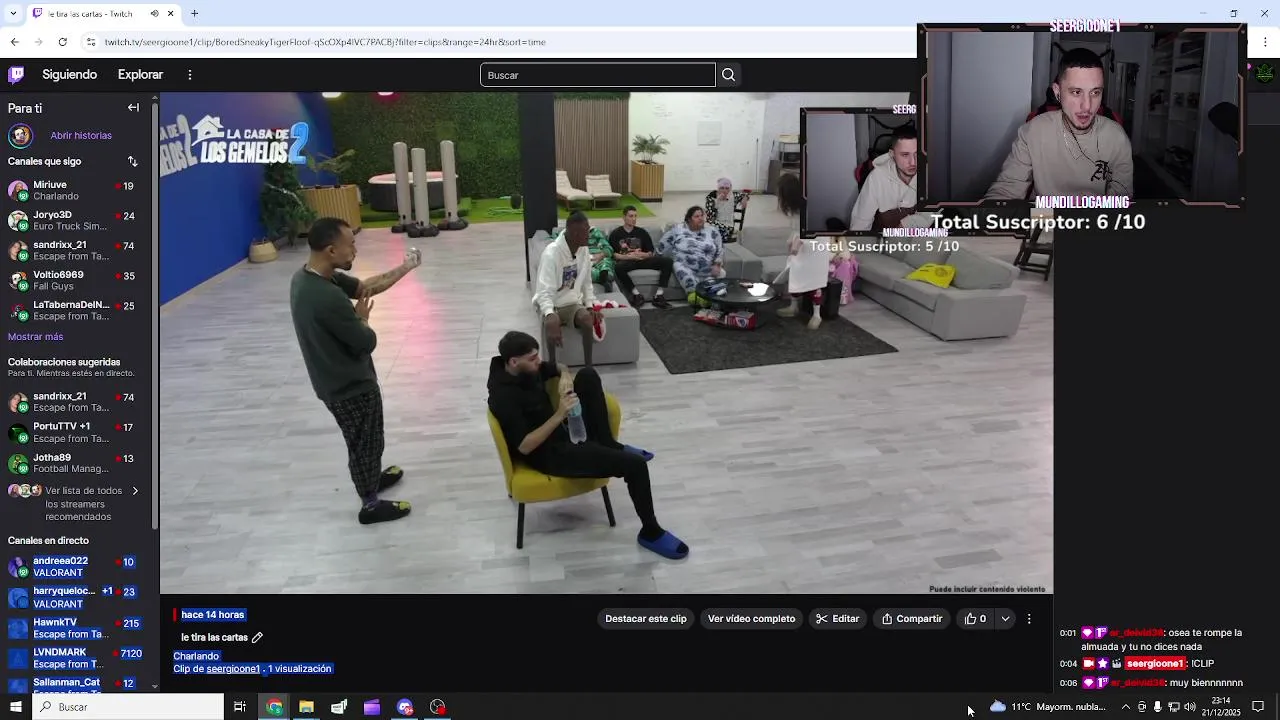The width and height of the screenshot is (1280, 720).
Task: Open the weather widget in the taskbar
Action: tap(1048, 707)
